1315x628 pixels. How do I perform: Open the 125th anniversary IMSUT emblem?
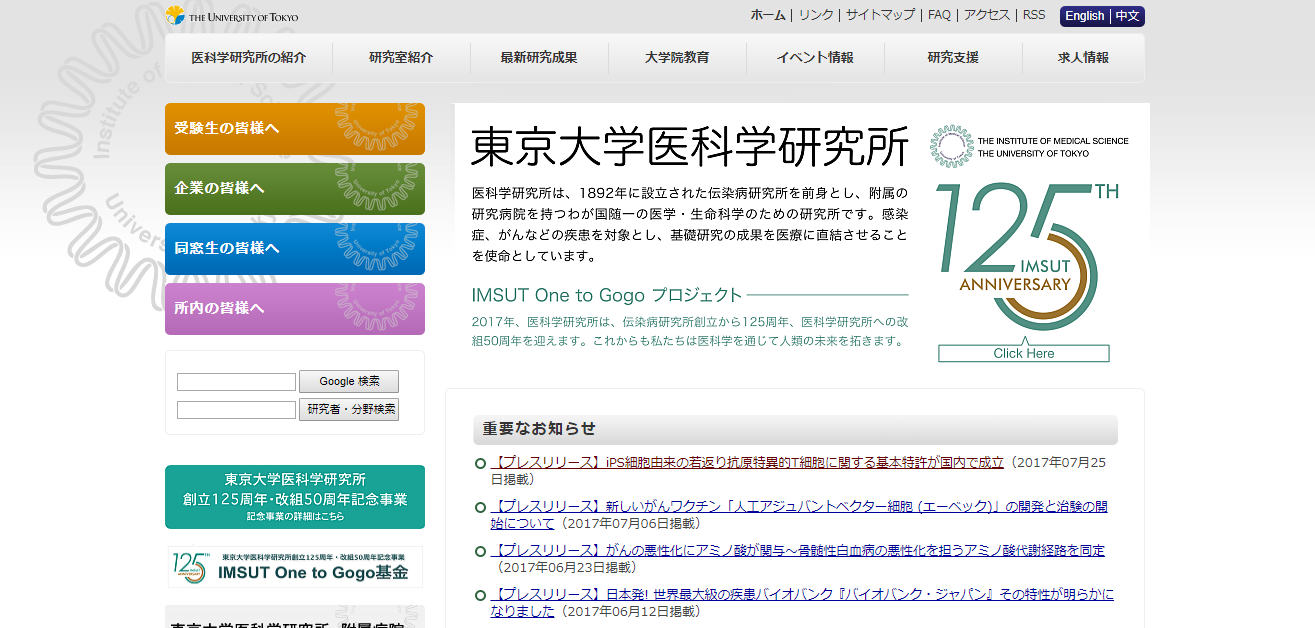coord(1027,256)
